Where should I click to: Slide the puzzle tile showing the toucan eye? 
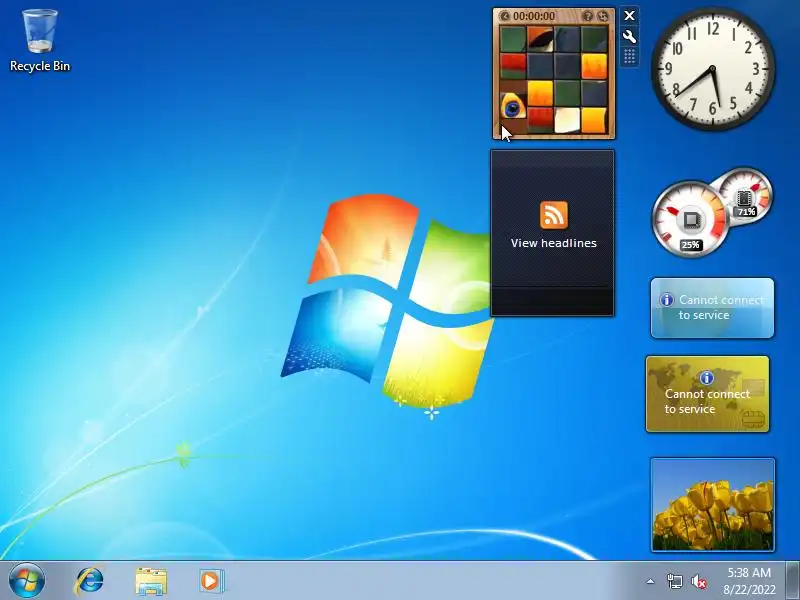pyautogui.click(x=513, y=106)
